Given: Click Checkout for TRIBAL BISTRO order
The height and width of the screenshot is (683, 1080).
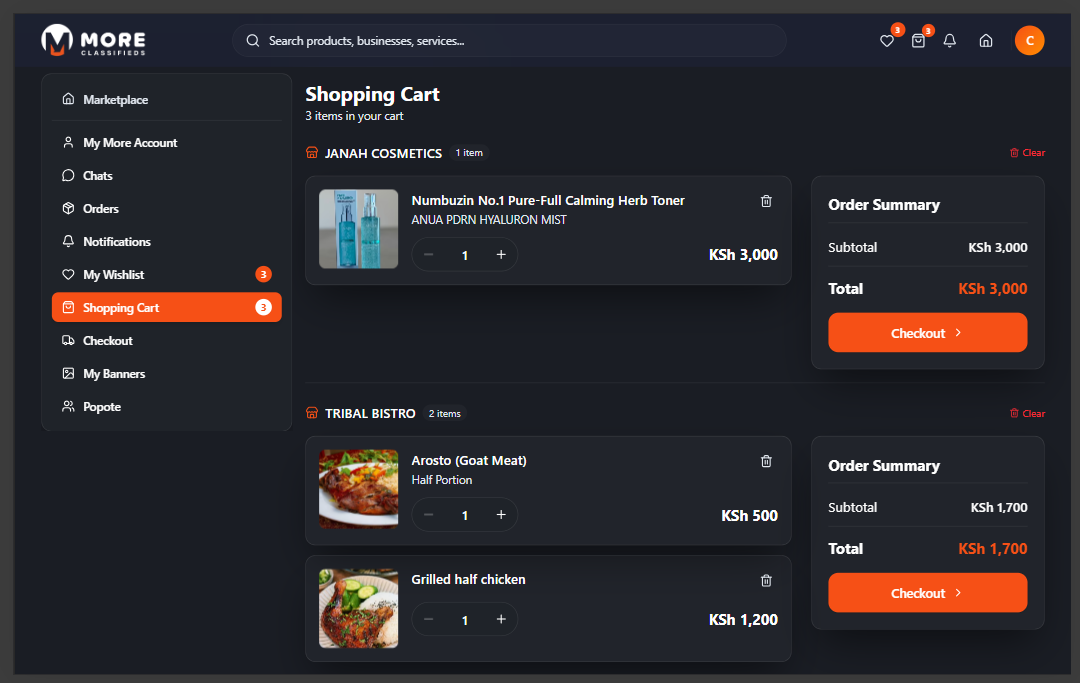Looking at the screenshot, I should tap(927, 592).
